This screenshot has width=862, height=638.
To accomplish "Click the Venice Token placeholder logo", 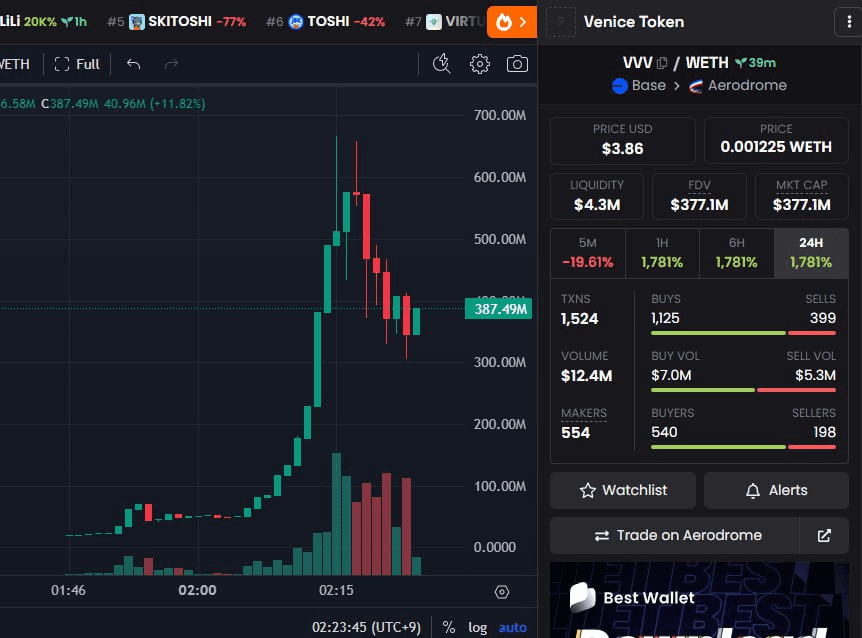I will point(561,22).
